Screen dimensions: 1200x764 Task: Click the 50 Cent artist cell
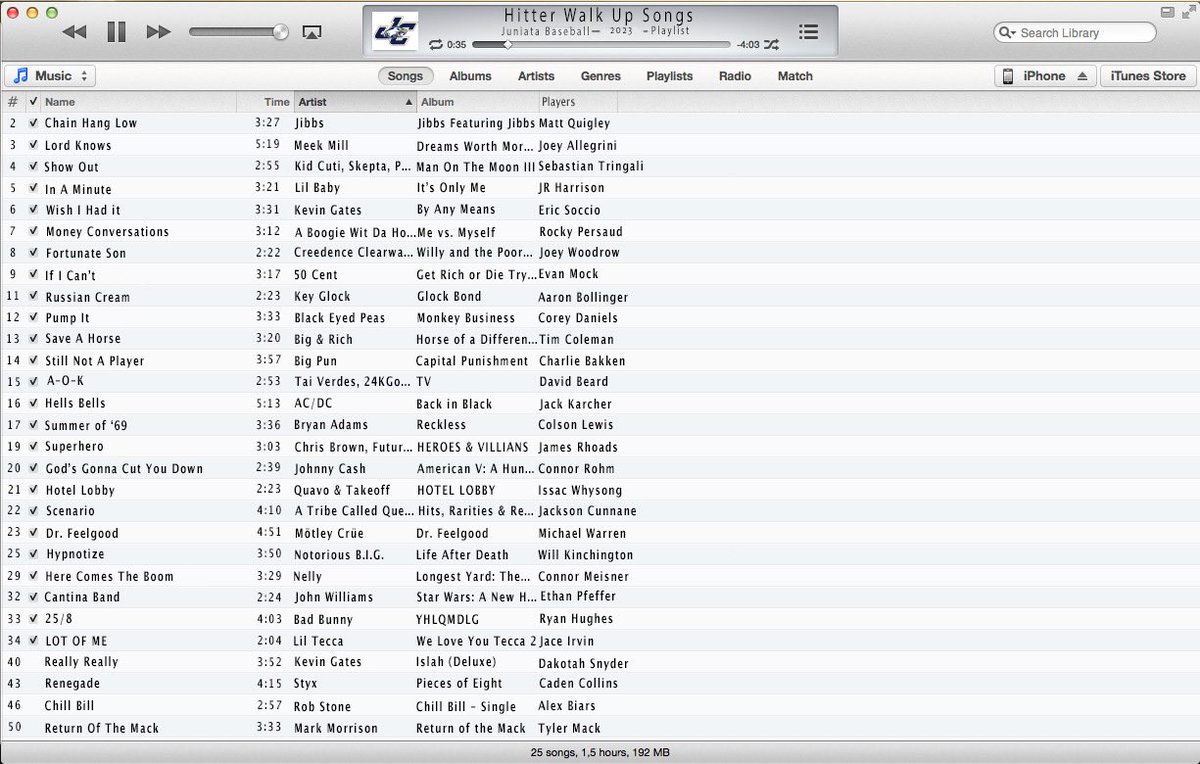pos(316,274)
